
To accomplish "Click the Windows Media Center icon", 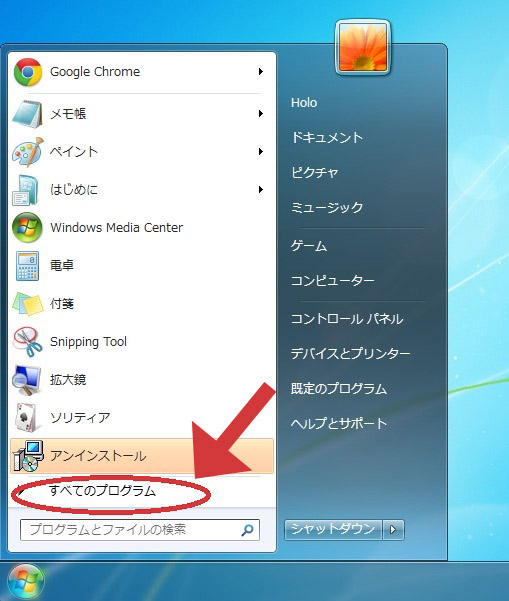I will [x=27, y=227].
